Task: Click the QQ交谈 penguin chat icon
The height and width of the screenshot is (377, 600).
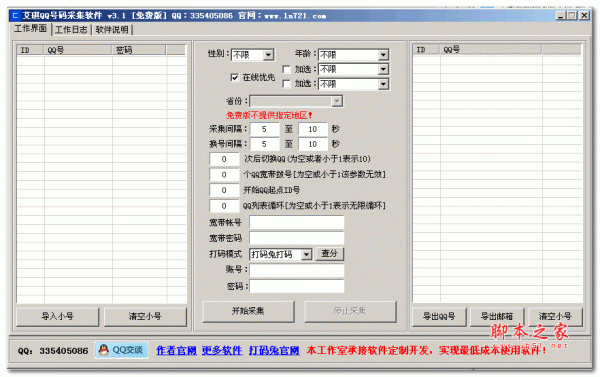Action: point(121,350)
